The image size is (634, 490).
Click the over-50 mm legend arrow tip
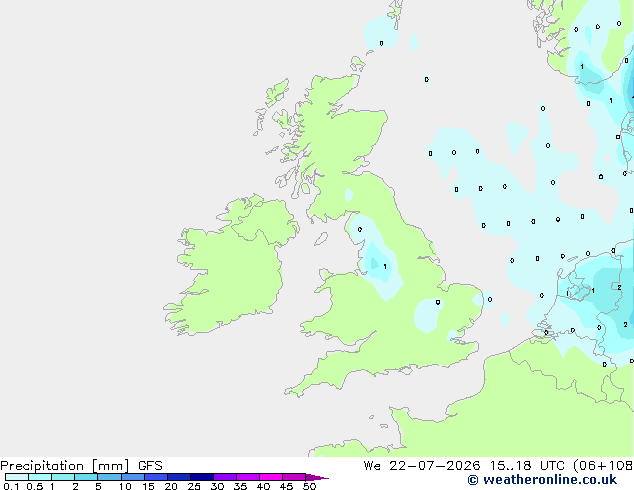(x=317, y=477)
